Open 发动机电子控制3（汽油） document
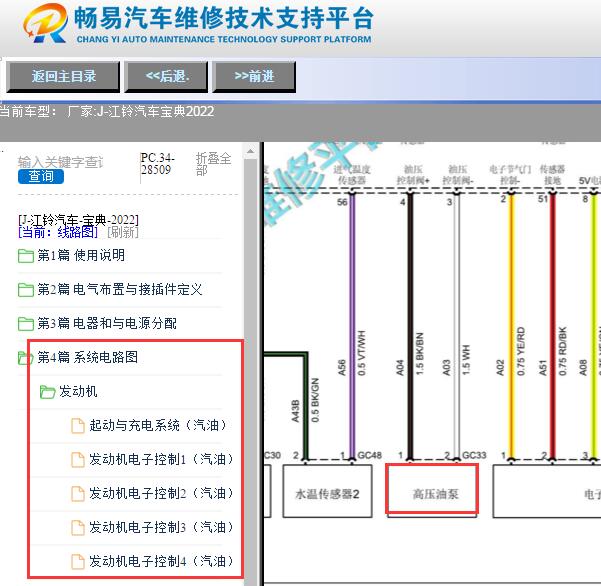This screenshot has height=586, width=601. [161, 527]
